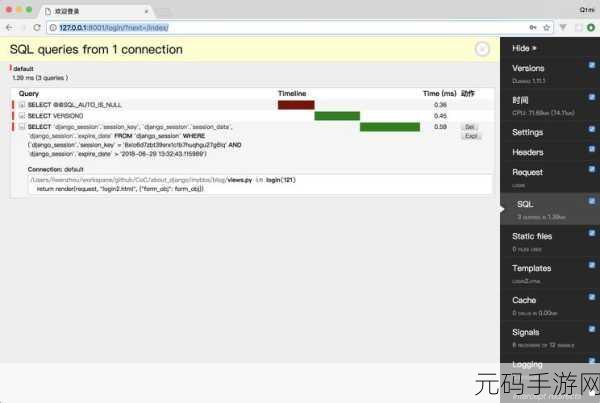This screenshot has width=600, height=403.
Task: Click the 'default' connection name
Action: coord(23,69)
